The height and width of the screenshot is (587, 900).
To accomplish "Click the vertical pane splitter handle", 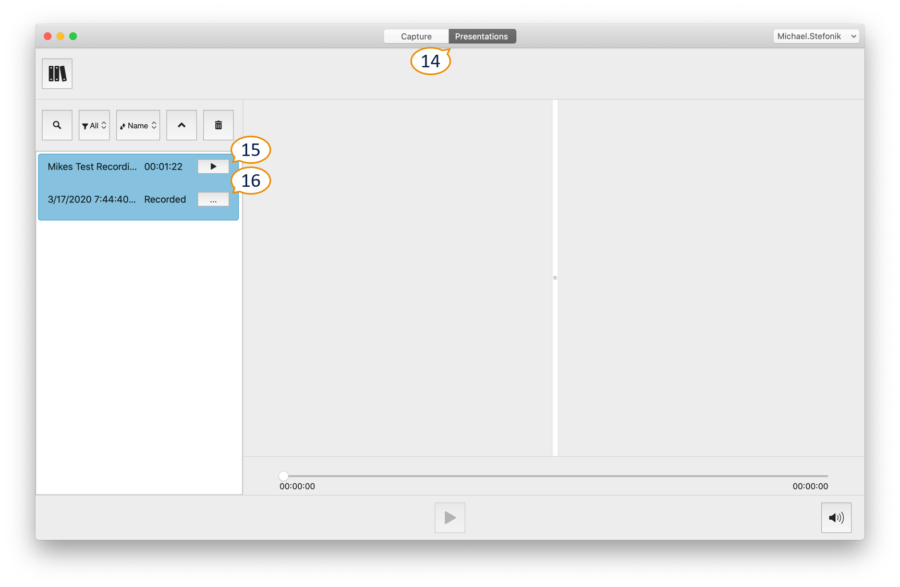I will (x=555, y=278).
